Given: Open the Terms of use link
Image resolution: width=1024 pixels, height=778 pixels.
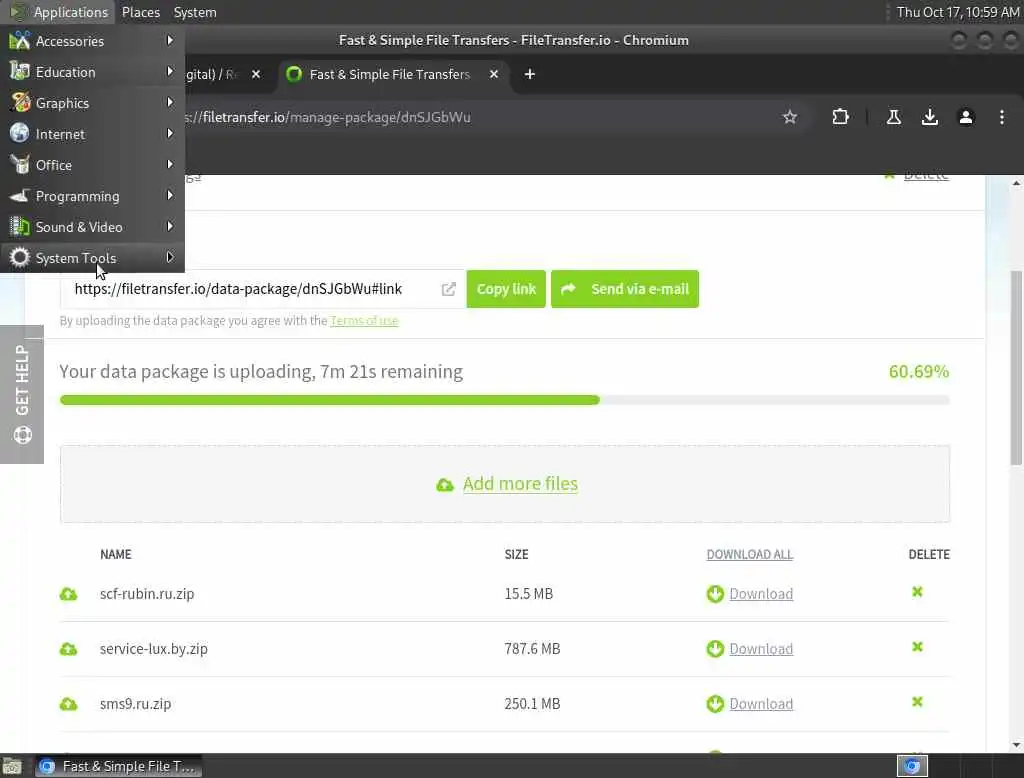Looking at the screenshot, I should 364,321.
